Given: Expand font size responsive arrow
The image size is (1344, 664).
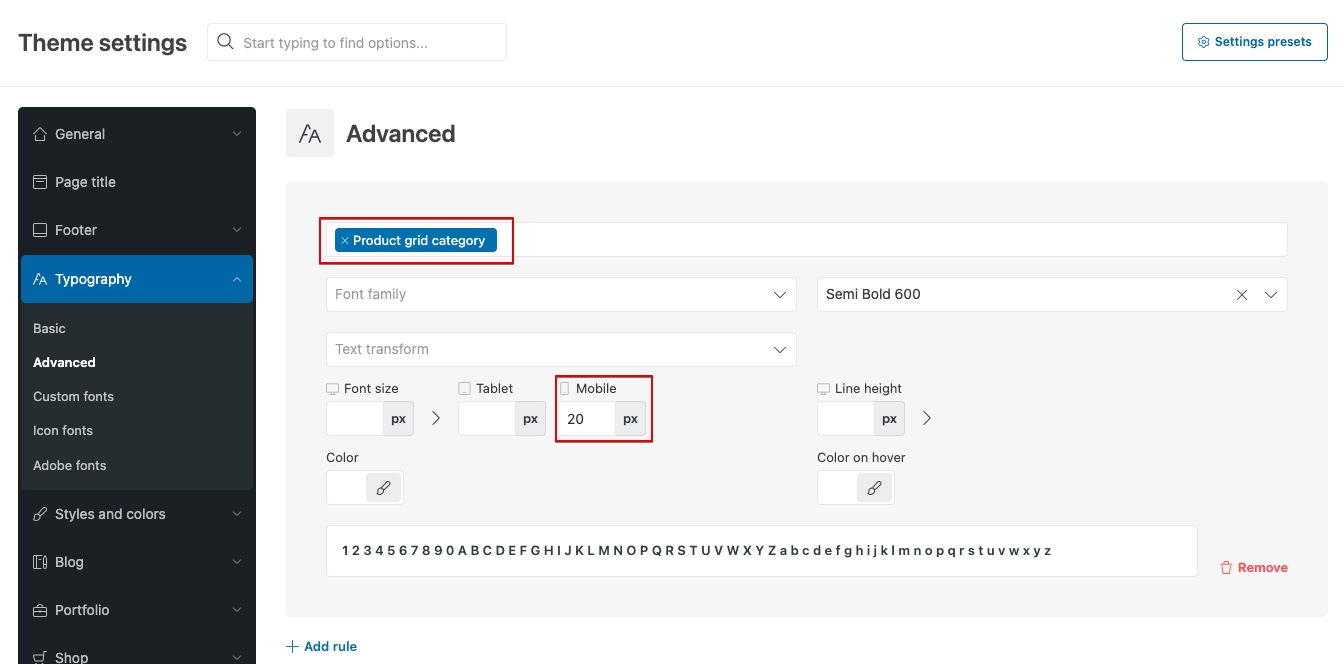Looking at the screenshot, I should click(436, 419).
